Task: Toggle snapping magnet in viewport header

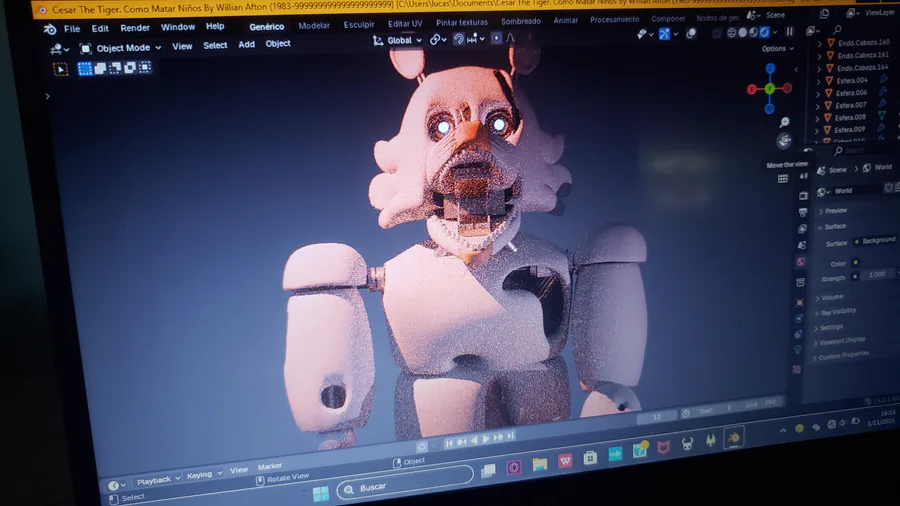Action: (459, 39)
